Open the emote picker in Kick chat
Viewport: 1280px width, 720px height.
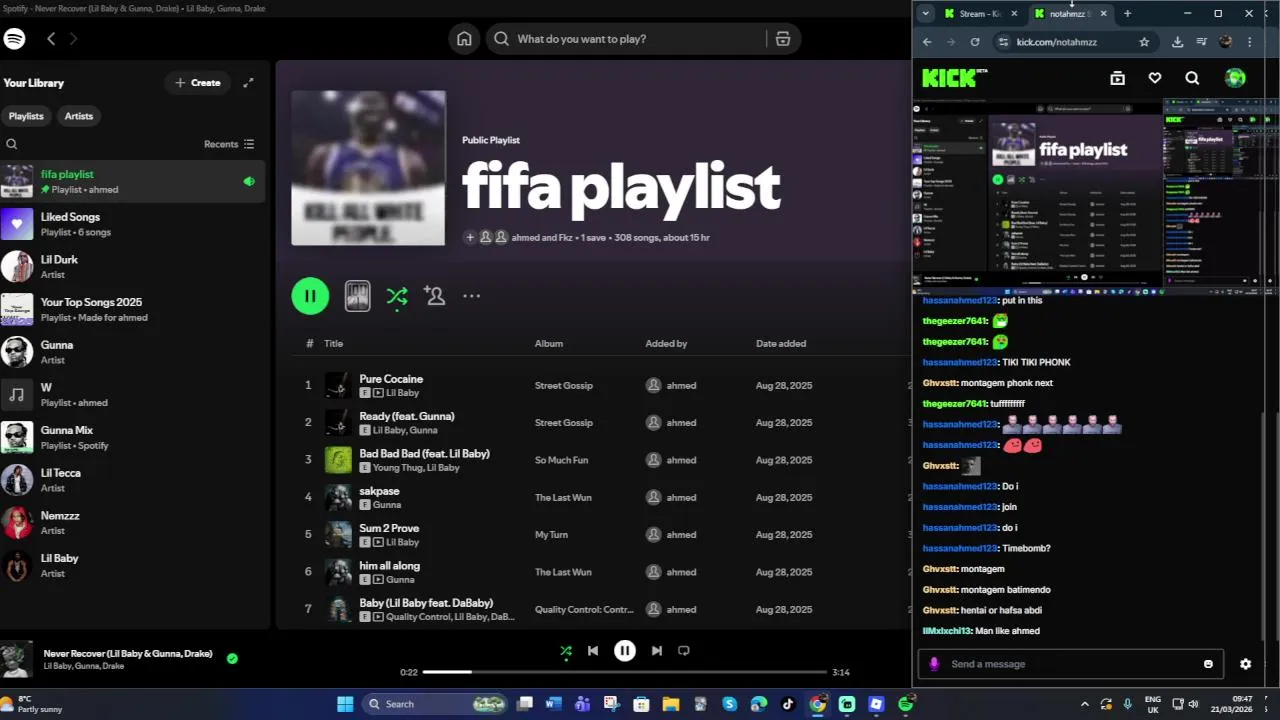pos(1208,664)
